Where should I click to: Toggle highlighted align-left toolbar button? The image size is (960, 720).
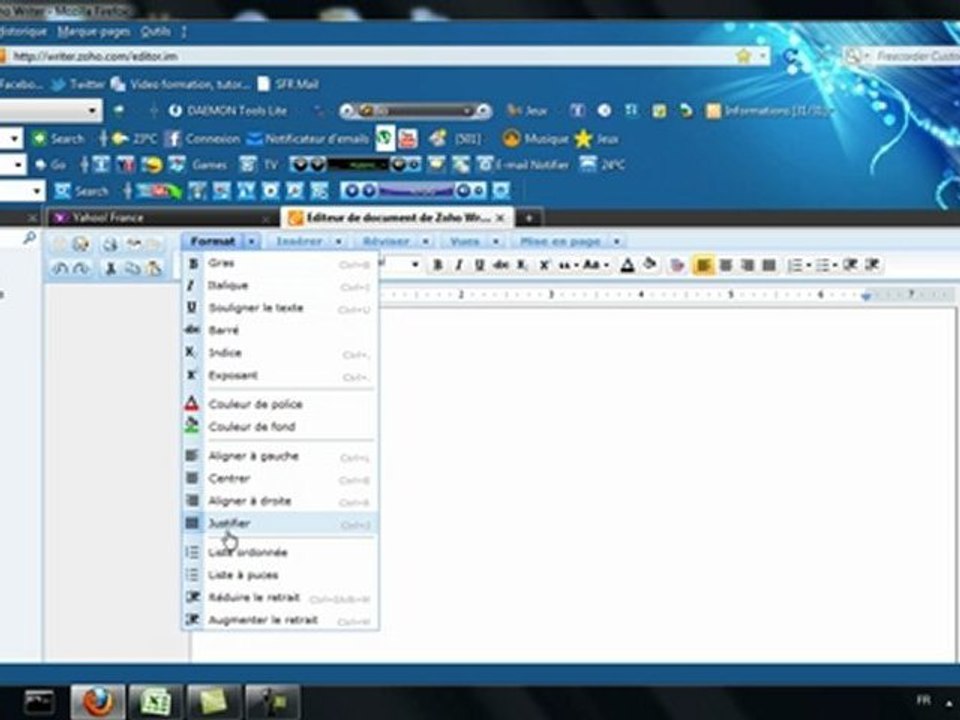tap(704, 265)
